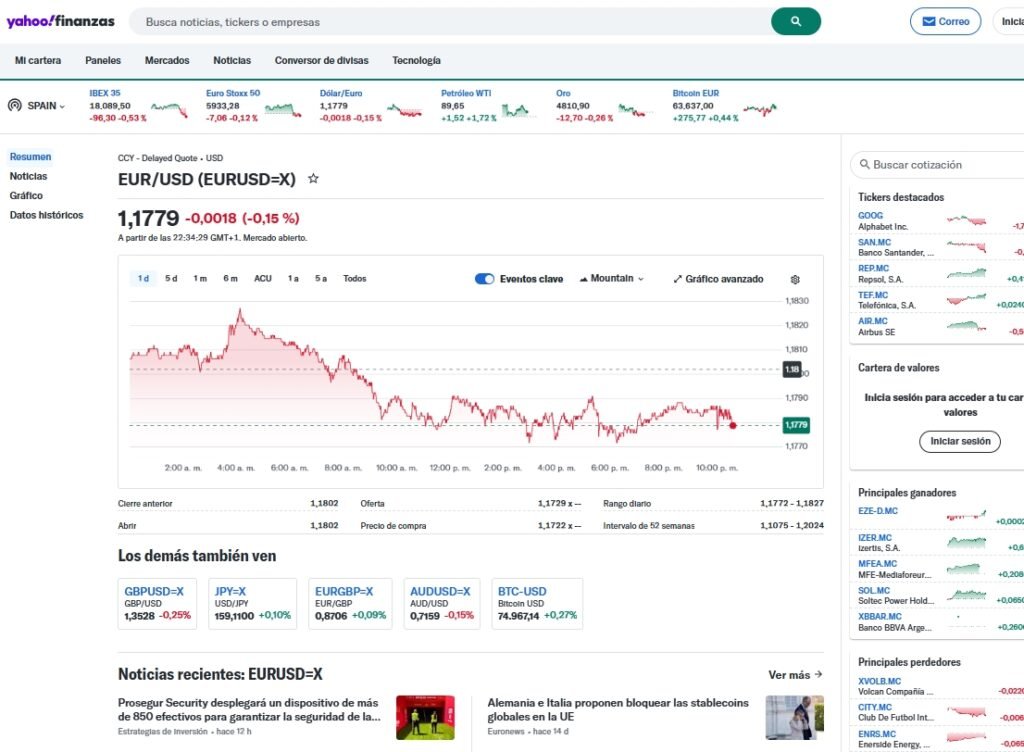Open the BTC-USD card

tap(537, 604)
